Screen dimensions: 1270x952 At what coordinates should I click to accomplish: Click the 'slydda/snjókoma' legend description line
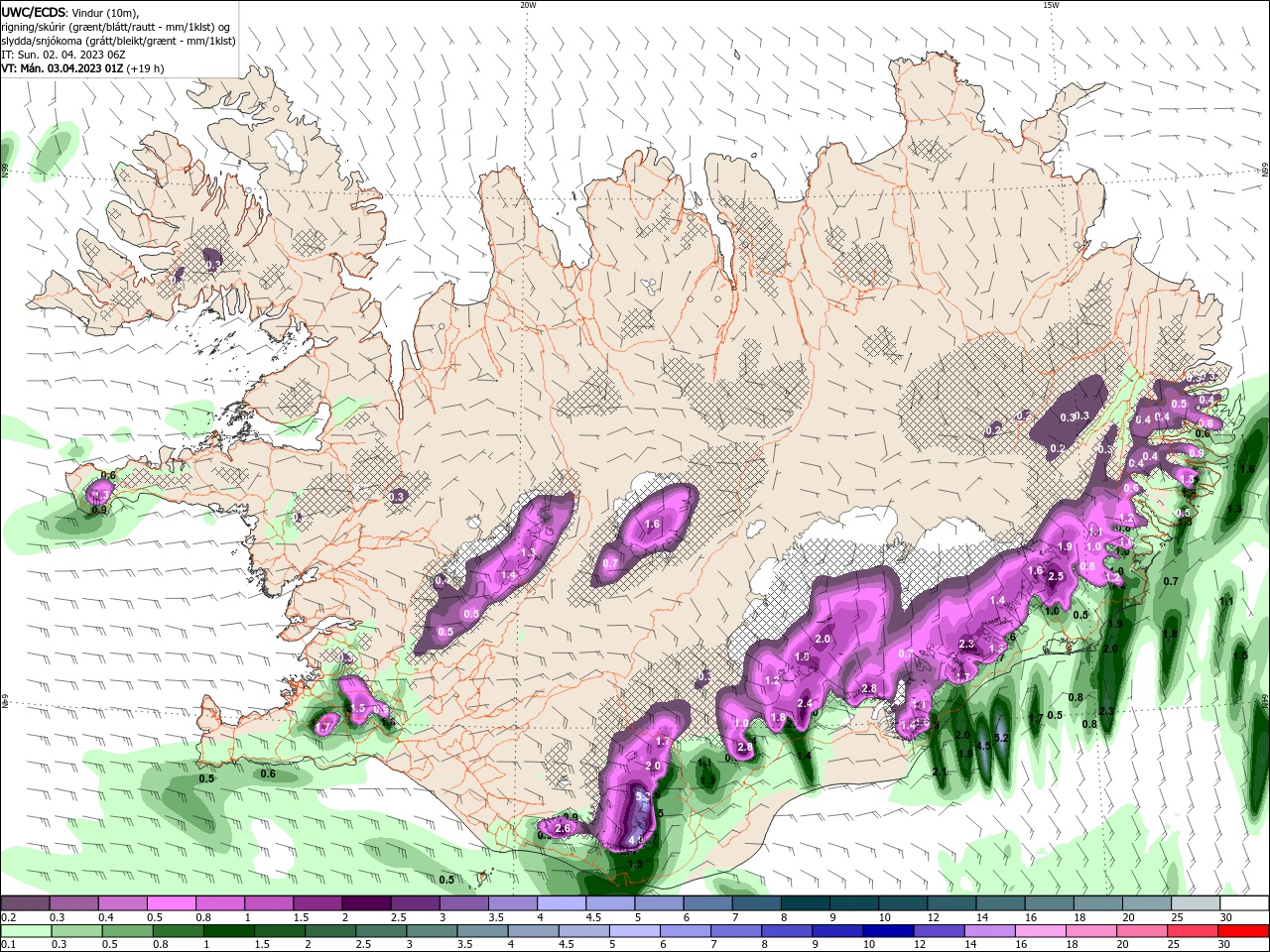(x=118, y=41)
